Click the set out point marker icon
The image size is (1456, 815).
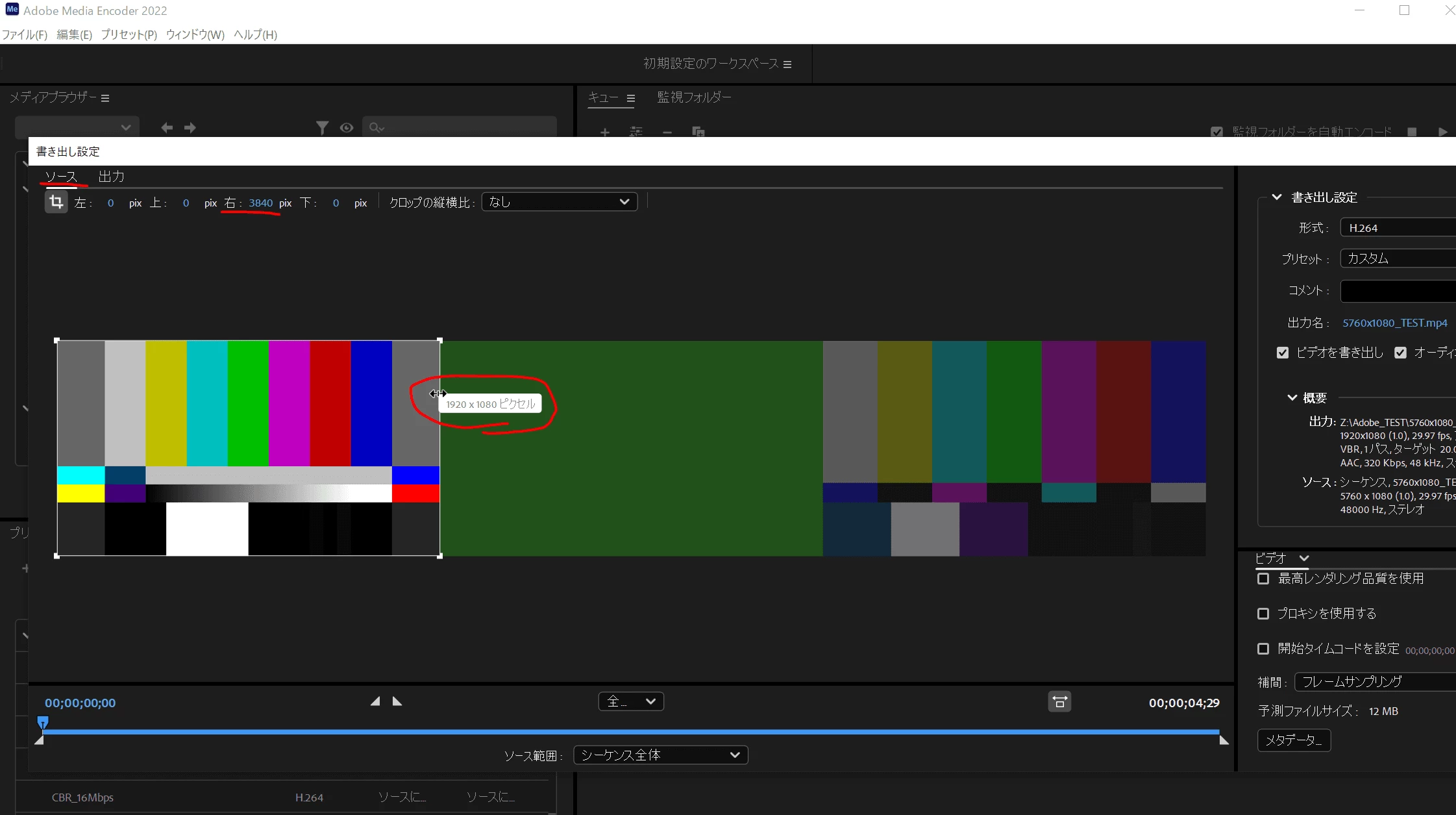397,701
